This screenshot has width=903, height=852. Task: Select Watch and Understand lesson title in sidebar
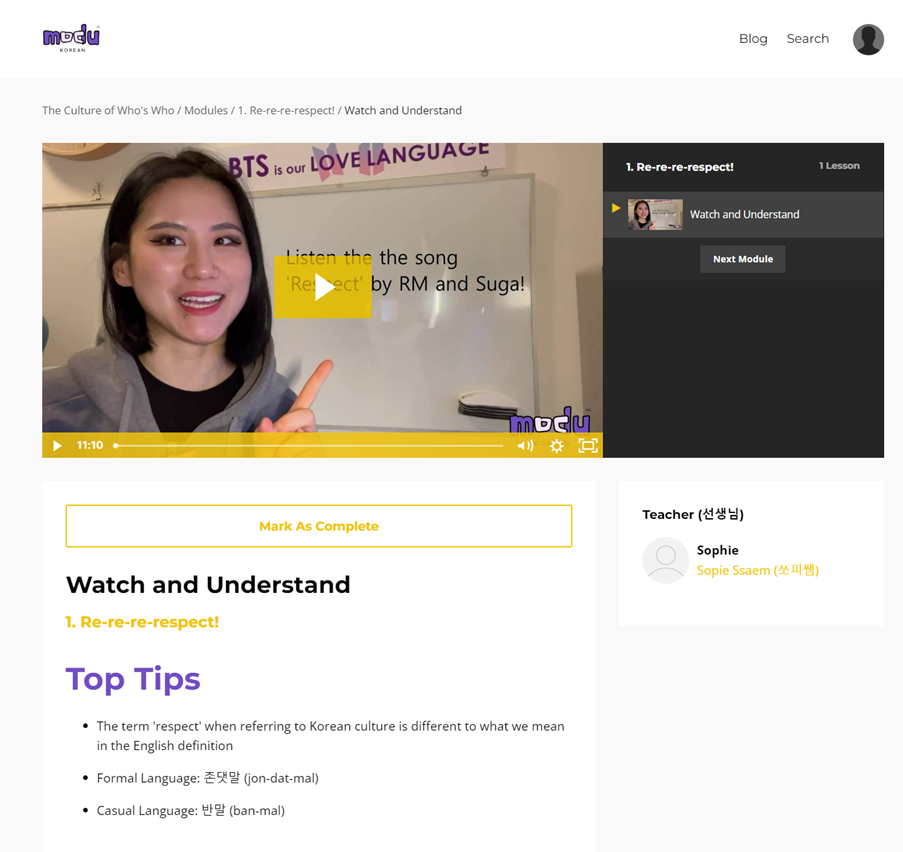point(744,214)
